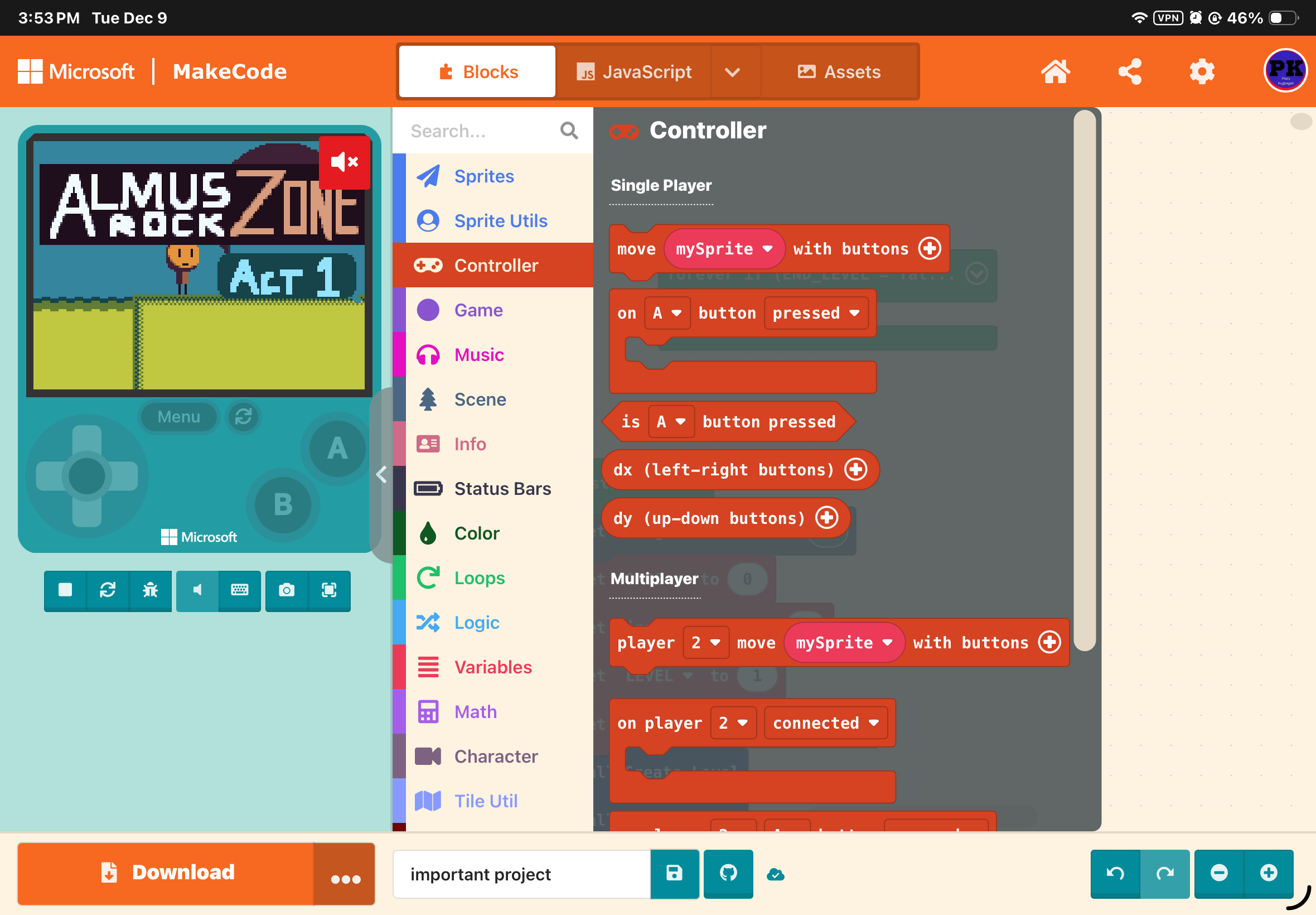The image size is (1316, 915).
Task: Unmute sound via the red speaker button
Action: click(344, 162)
